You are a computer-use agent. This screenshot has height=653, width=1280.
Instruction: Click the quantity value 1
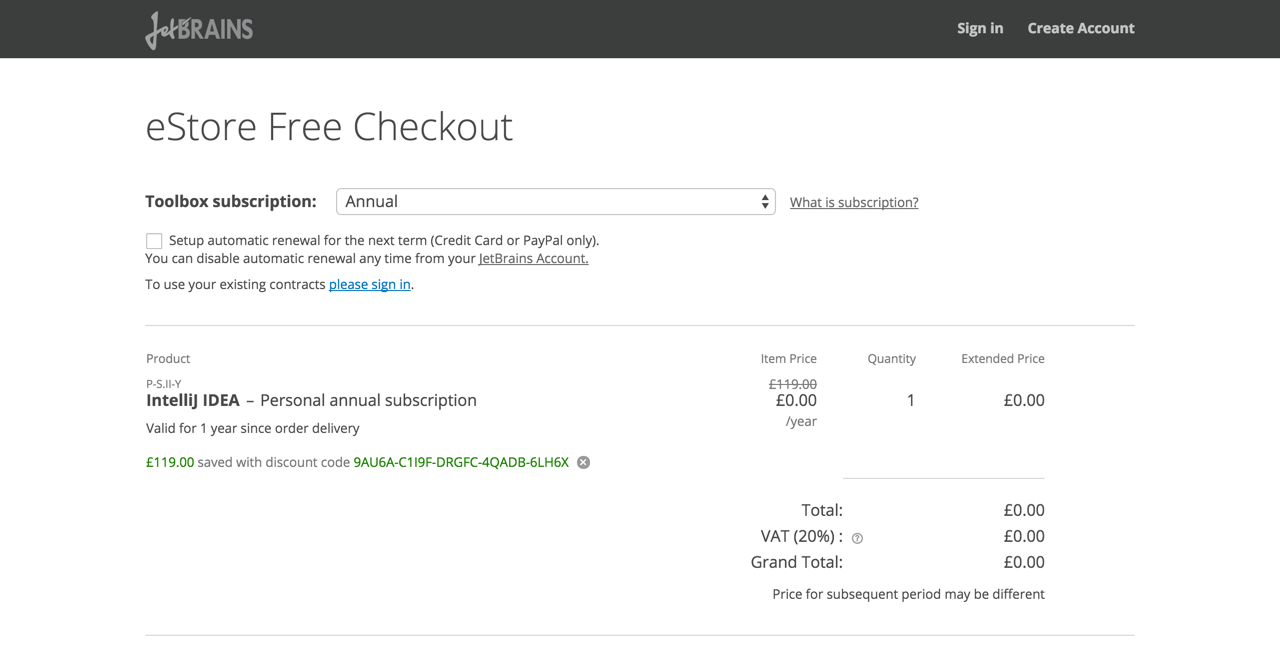[x=910, y=400]
